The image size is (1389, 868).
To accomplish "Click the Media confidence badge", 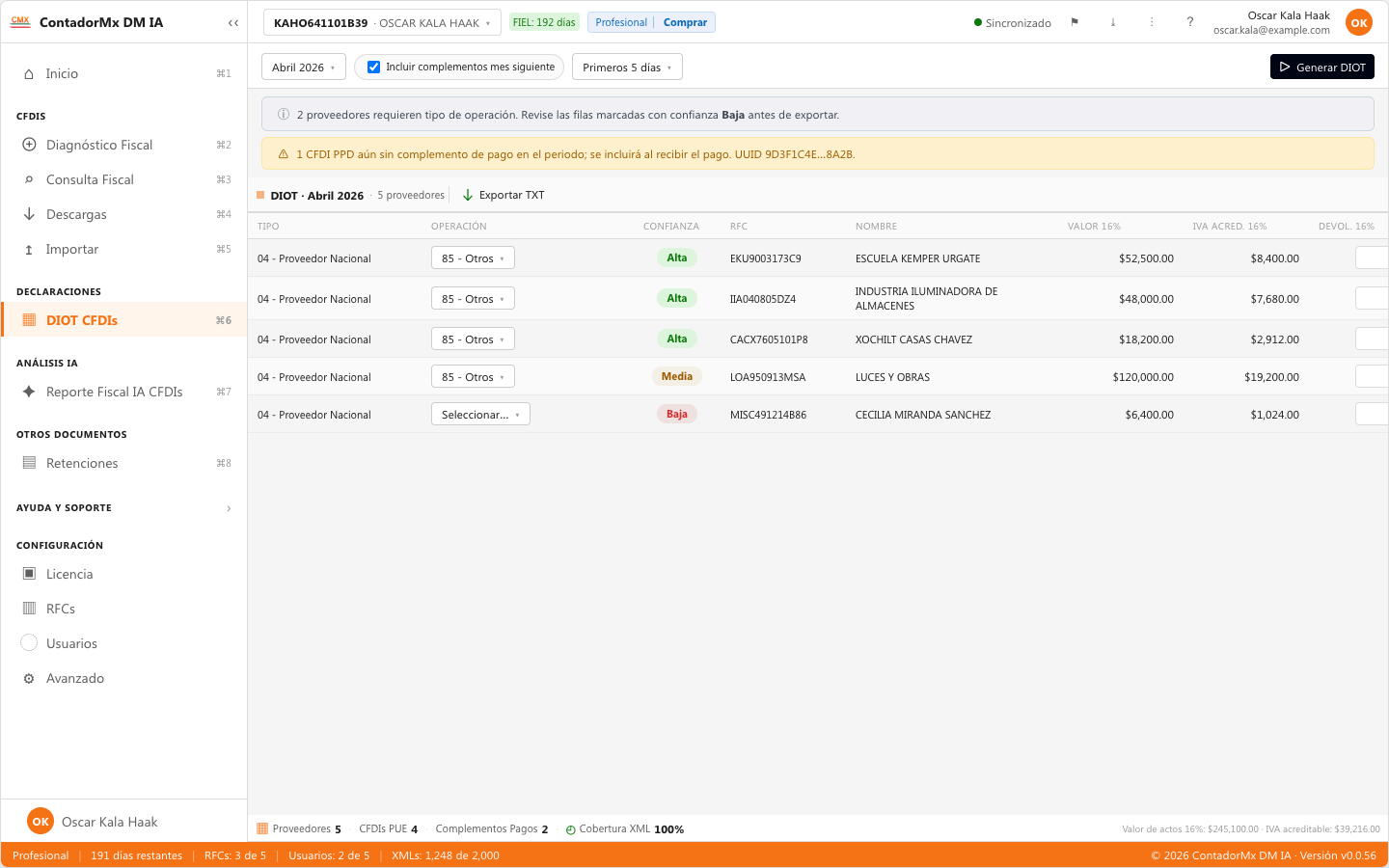I will 677,376.
